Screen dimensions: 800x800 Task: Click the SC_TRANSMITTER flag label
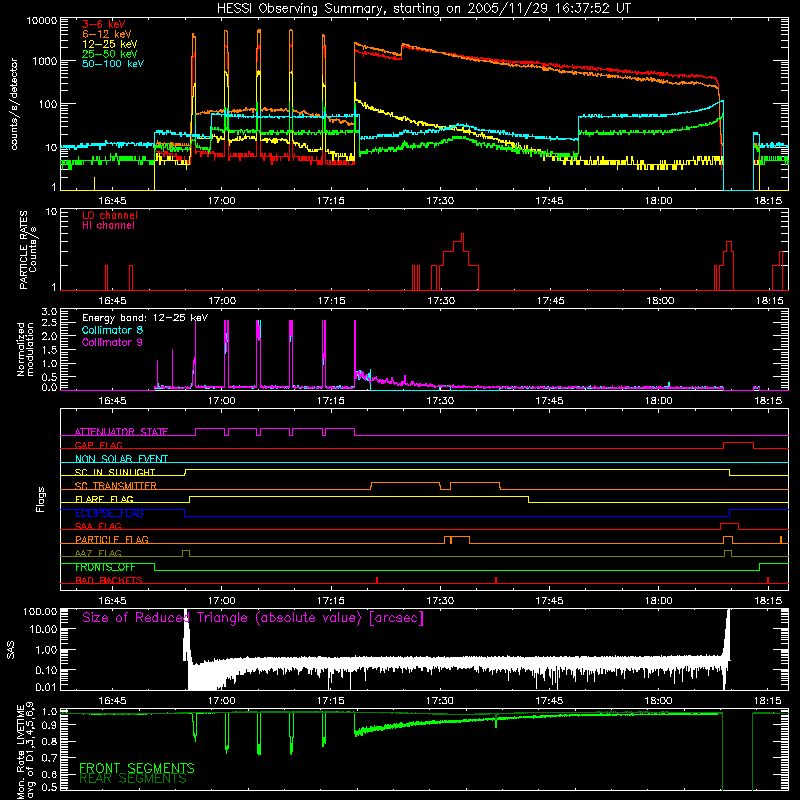pos(116,486)
